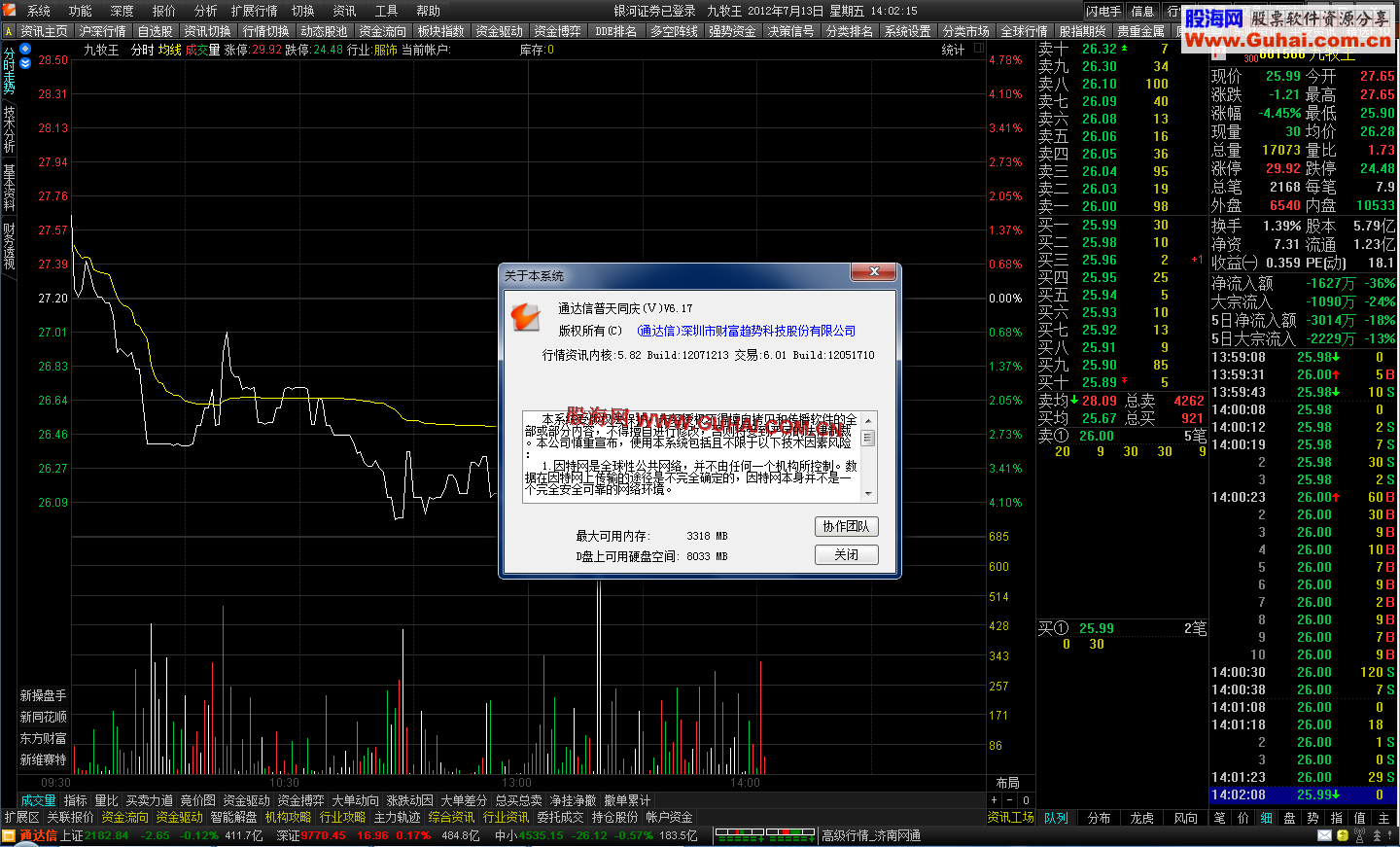Click the minus zoom button under the chart

click(x=1010, y=800)
